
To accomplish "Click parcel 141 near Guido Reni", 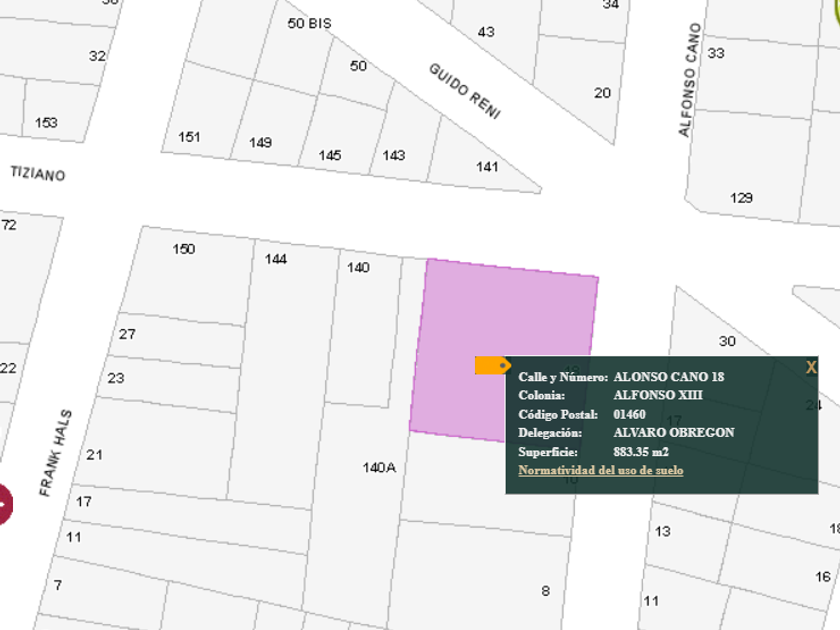I will coord(487,167).
